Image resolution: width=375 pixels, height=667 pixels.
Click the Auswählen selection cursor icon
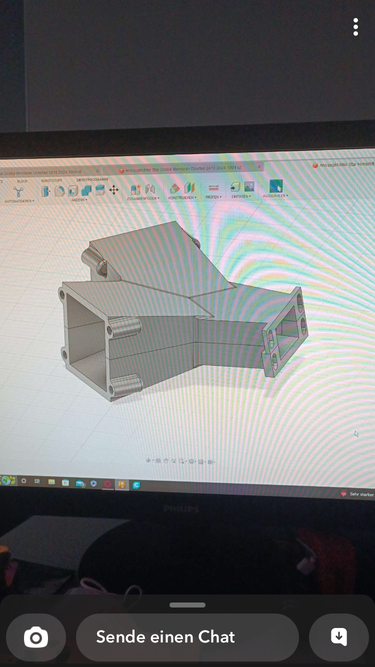(276, 186)
